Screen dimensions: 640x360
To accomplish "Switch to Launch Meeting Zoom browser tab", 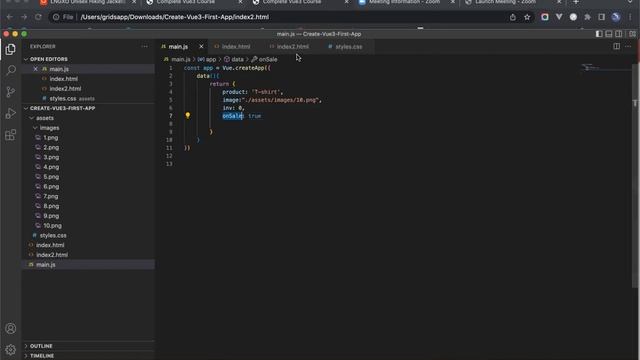I will tap(506, 2).
